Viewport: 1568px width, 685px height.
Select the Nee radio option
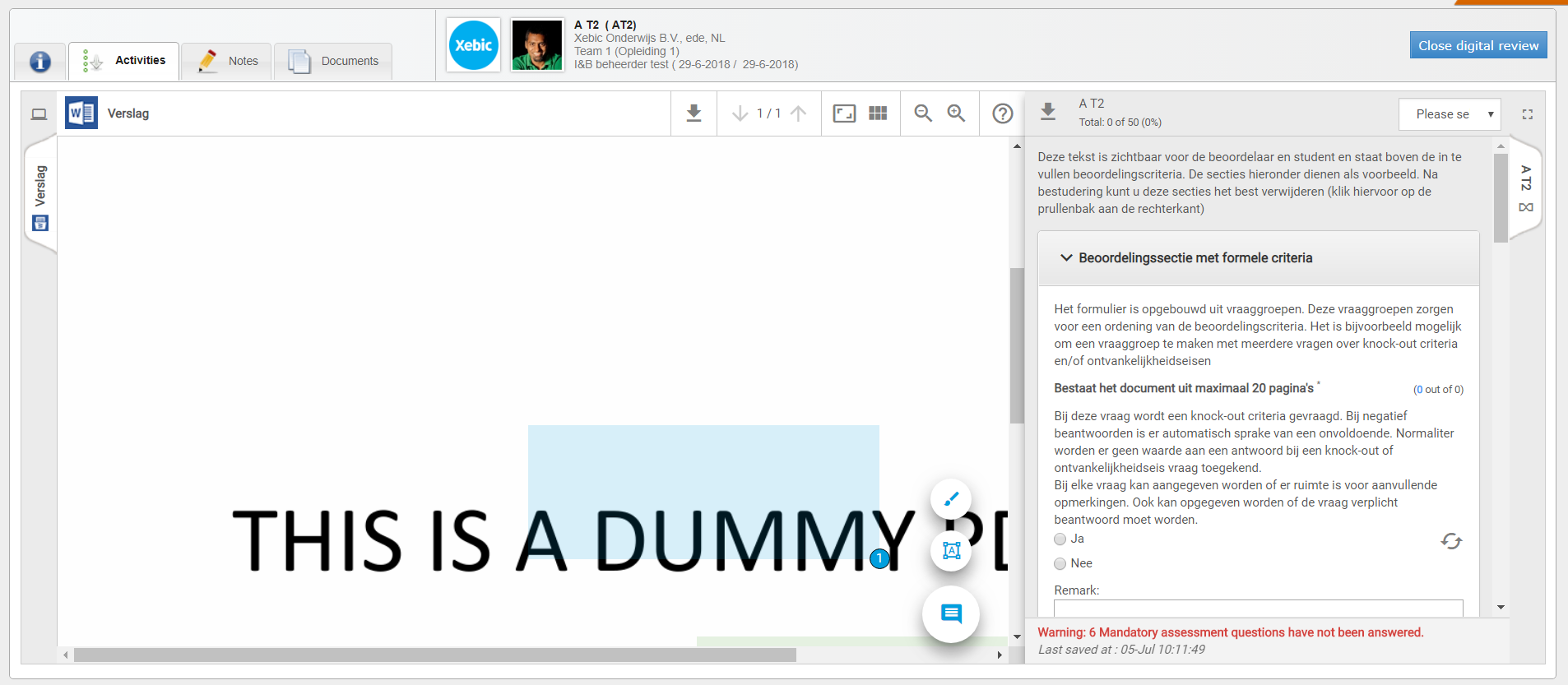1060,564
